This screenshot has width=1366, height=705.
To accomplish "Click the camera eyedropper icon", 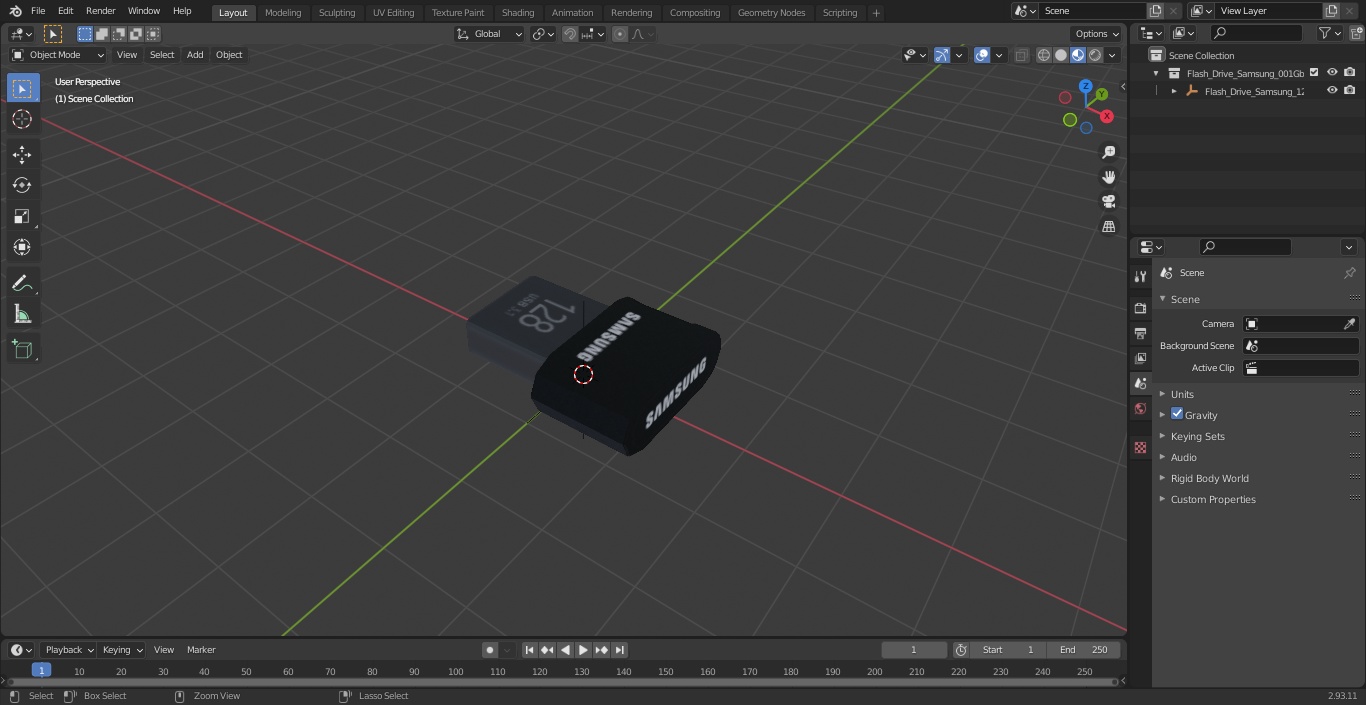I will [1349, 324].
